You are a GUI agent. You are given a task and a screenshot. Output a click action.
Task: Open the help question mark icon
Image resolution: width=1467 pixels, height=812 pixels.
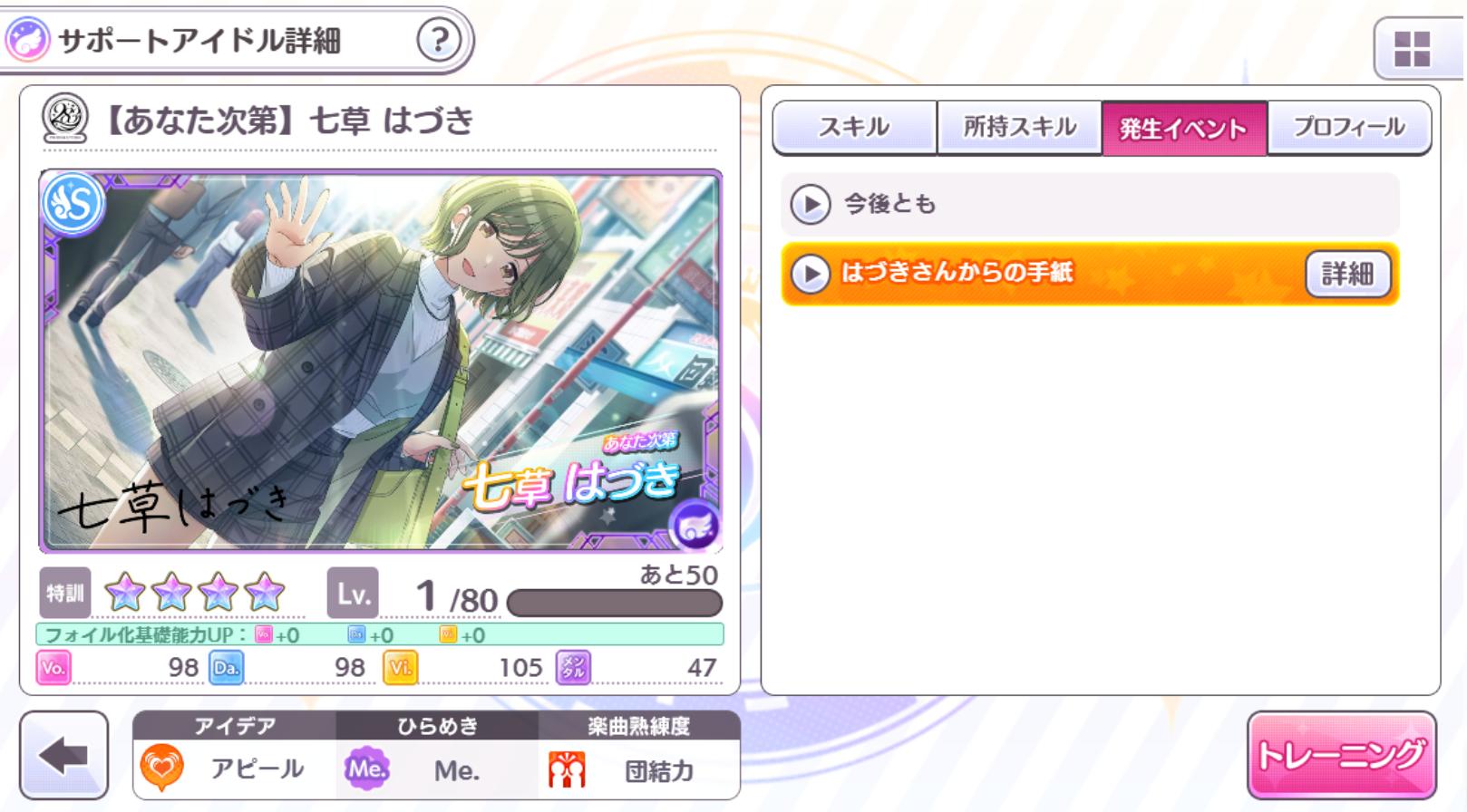point(439,40)
